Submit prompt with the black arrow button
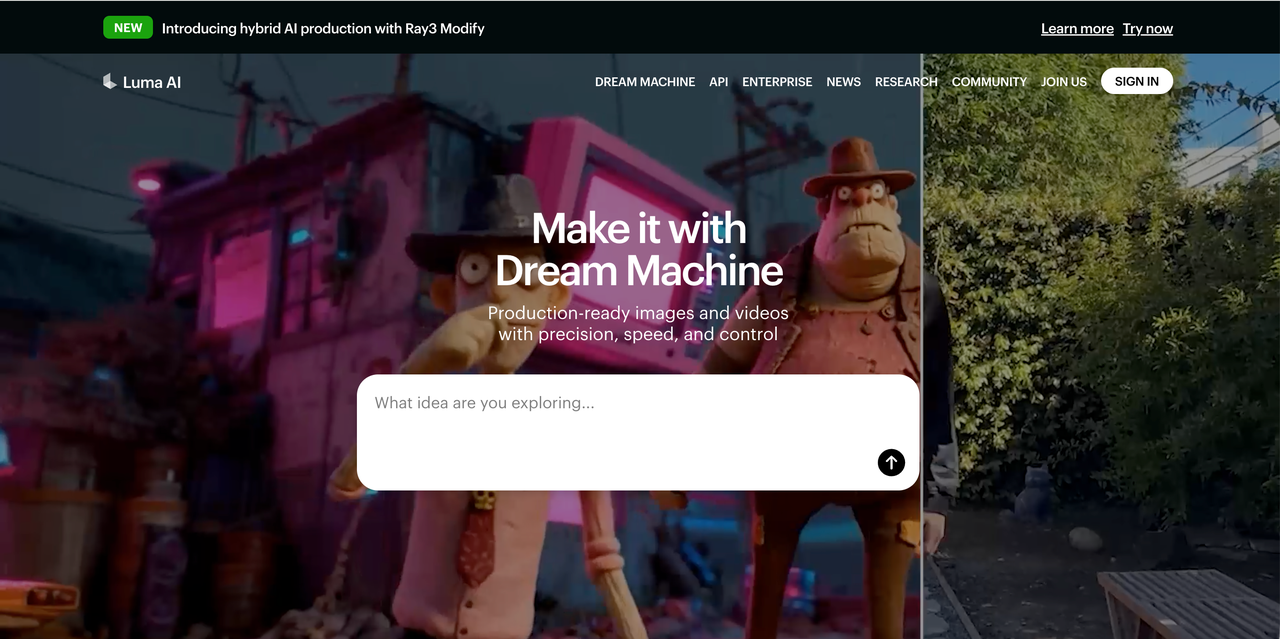1280x639 pixels. (891, 462)
